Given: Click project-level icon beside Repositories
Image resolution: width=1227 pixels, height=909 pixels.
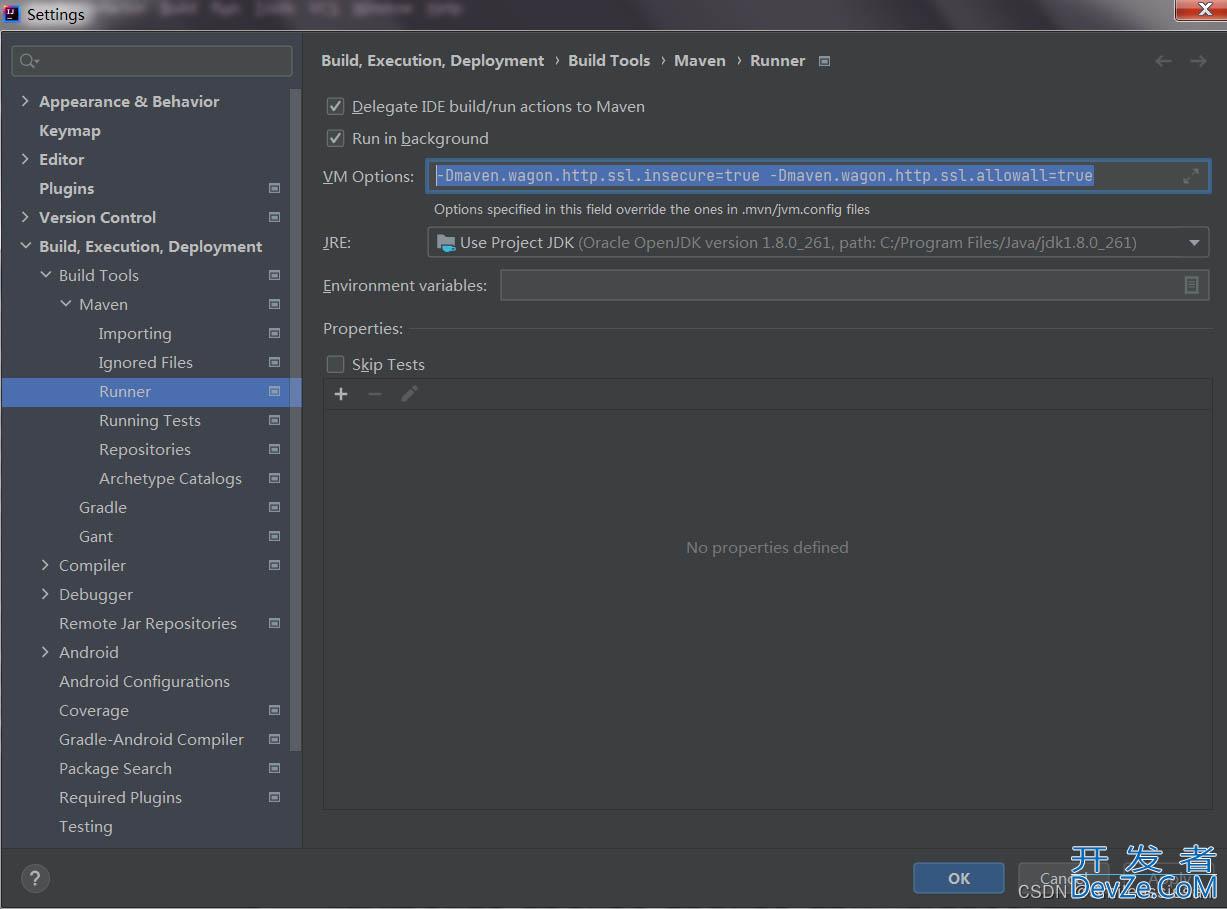Looking at the screenshot, I should pyautogui.click(x=274, y=449).
